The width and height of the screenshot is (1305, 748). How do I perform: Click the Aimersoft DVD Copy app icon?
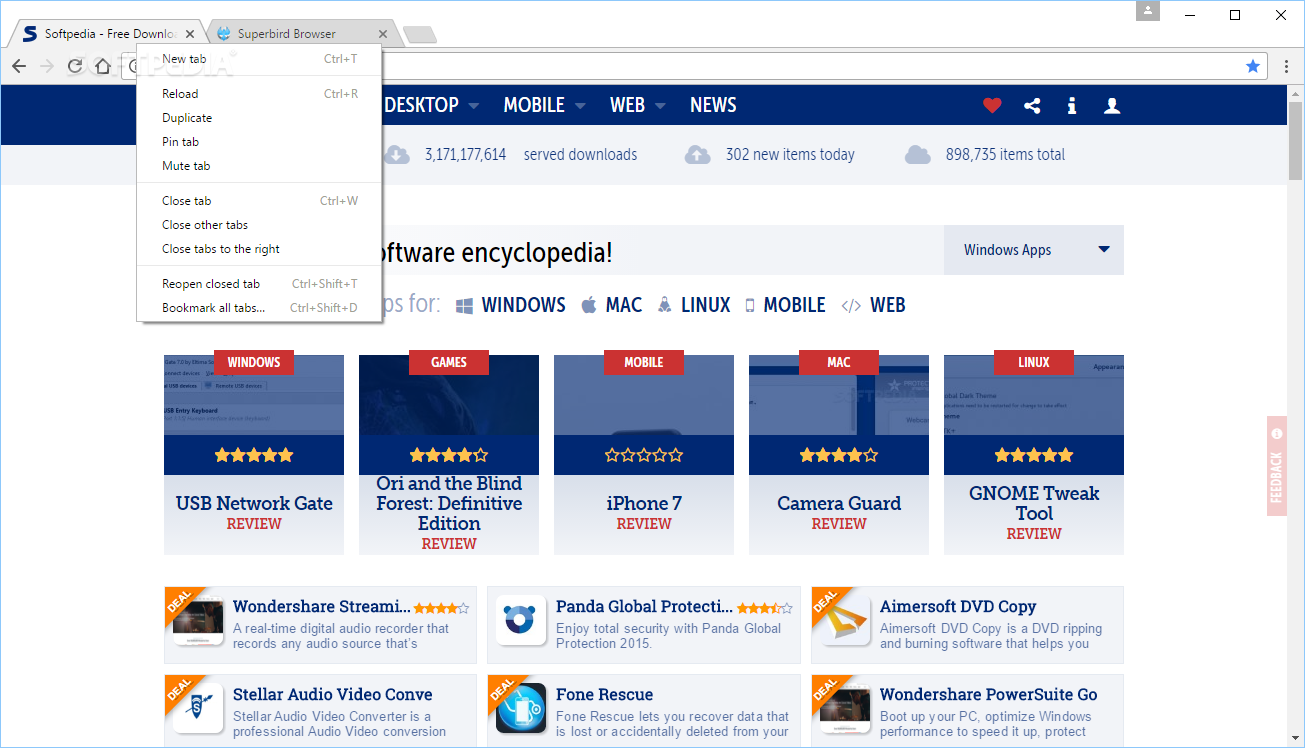[x=845, y=621]
